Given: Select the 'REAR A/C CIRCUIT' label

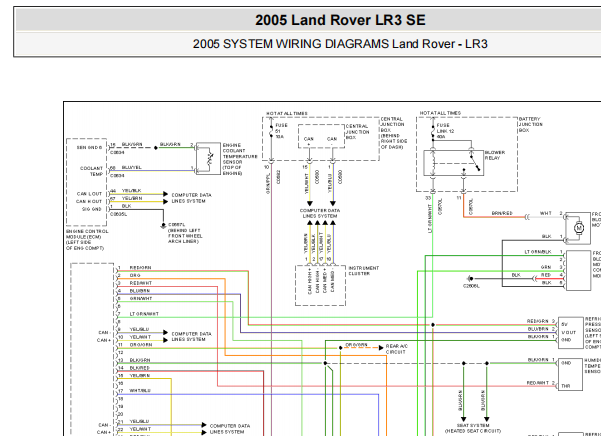Looking at the screenshot, I should coord(397,349).
